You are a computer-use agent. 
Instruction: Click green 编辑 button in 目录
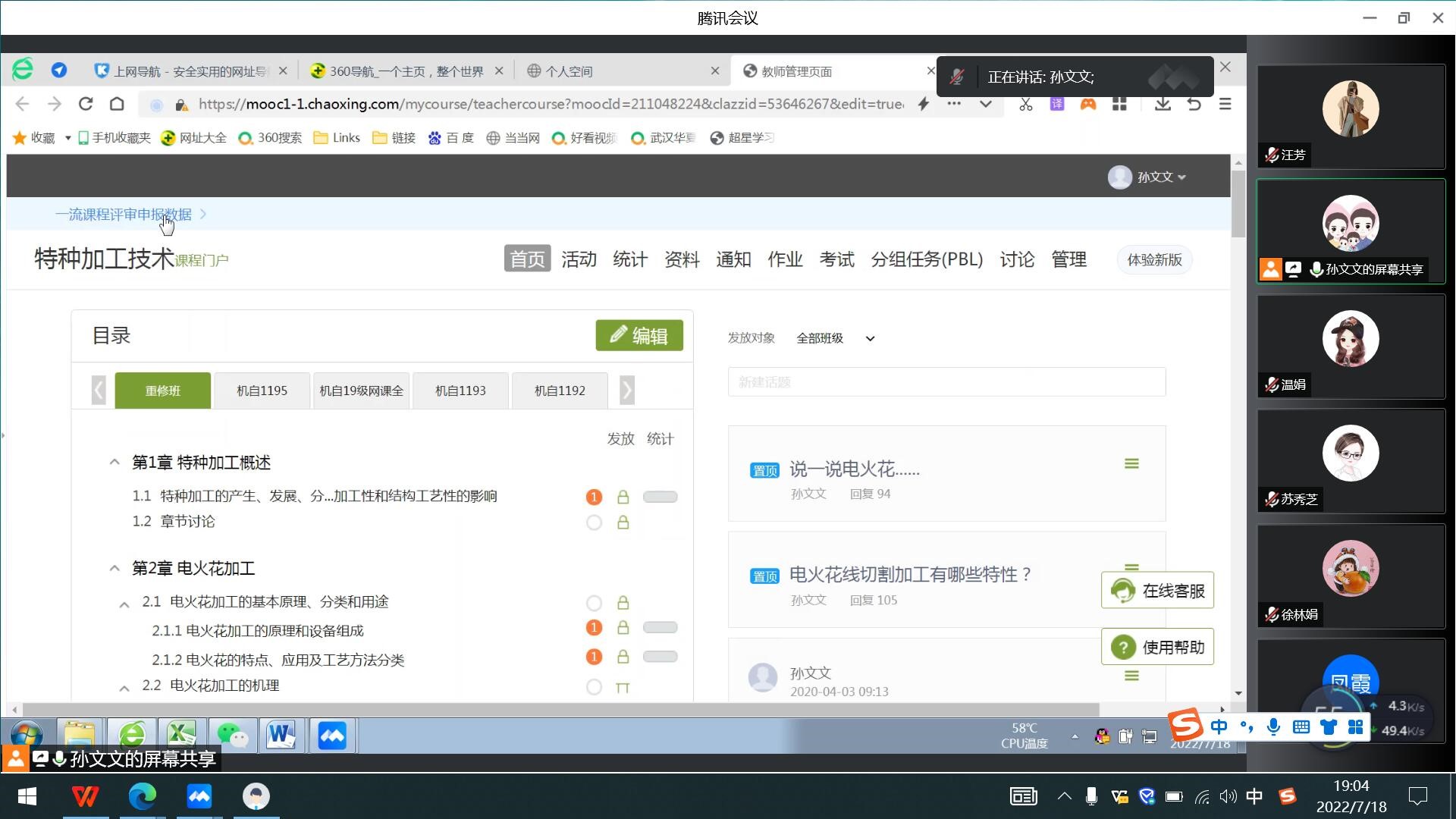tap(639, 335)
